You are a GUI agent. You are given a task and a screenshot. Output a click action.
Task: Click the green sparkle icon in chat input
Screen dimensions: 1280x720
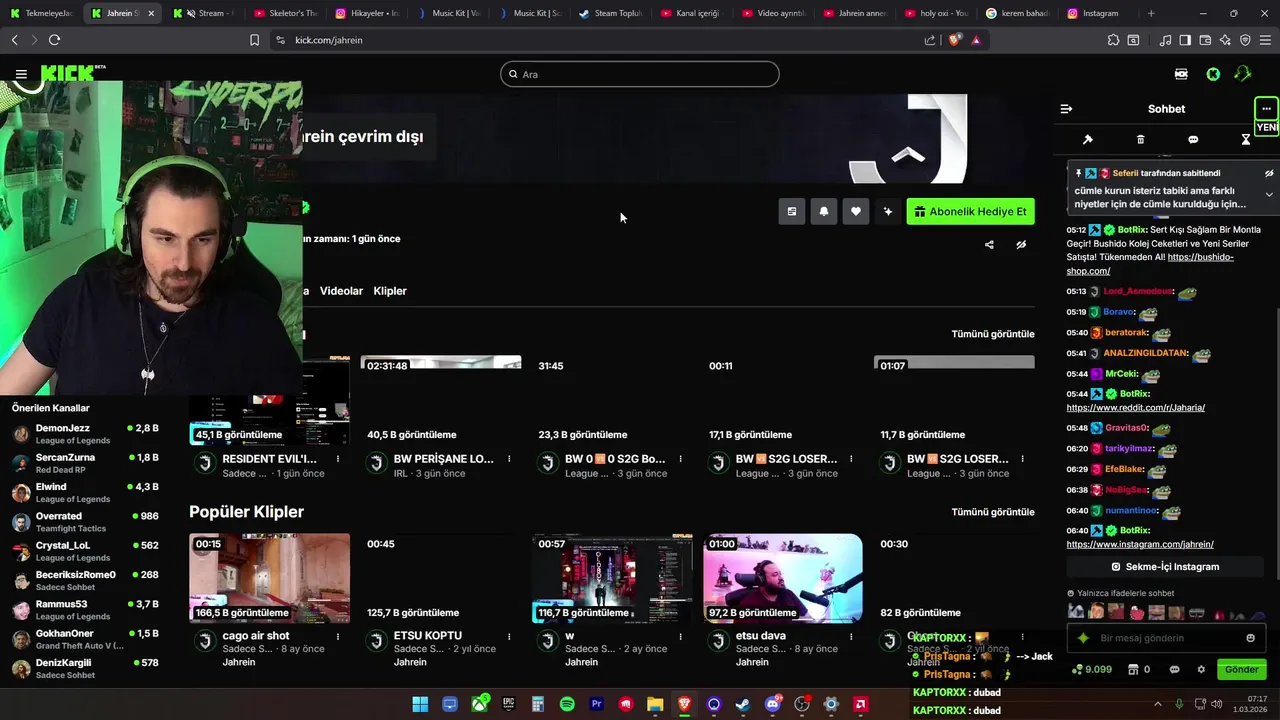click(1083, 638)
